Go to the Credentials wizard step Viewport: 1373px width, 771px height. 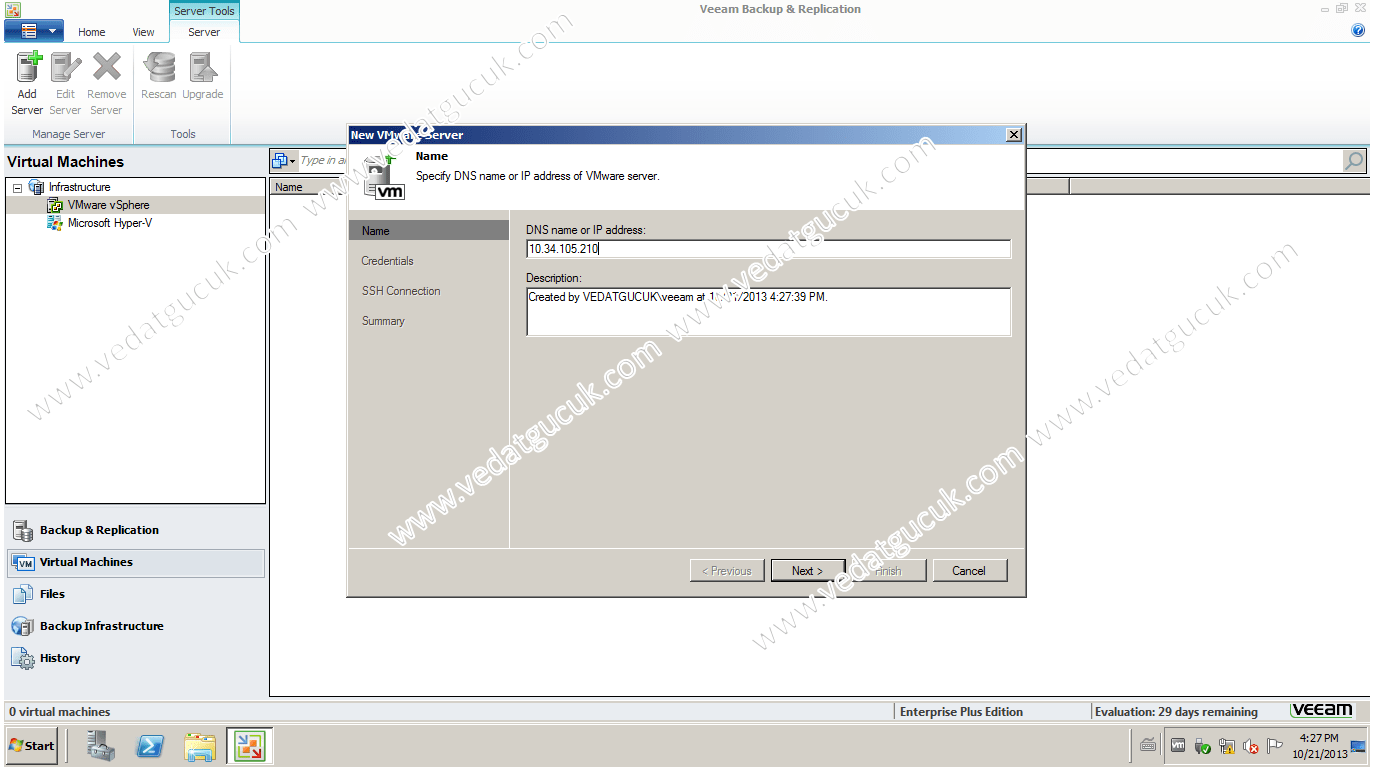[x=387, y=261]
